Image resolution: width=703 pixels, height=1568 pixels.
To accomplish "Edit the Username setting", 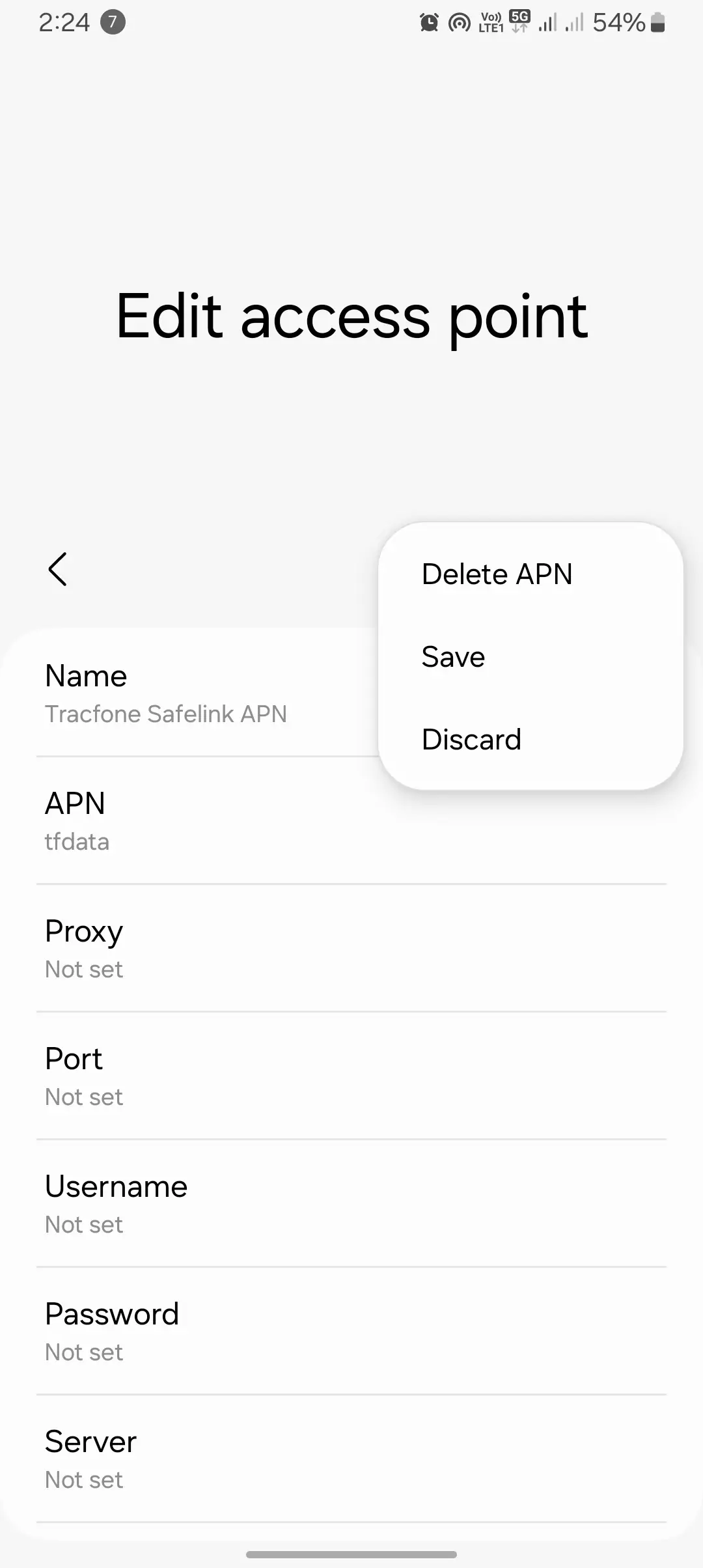I will tap(351, 1203).
